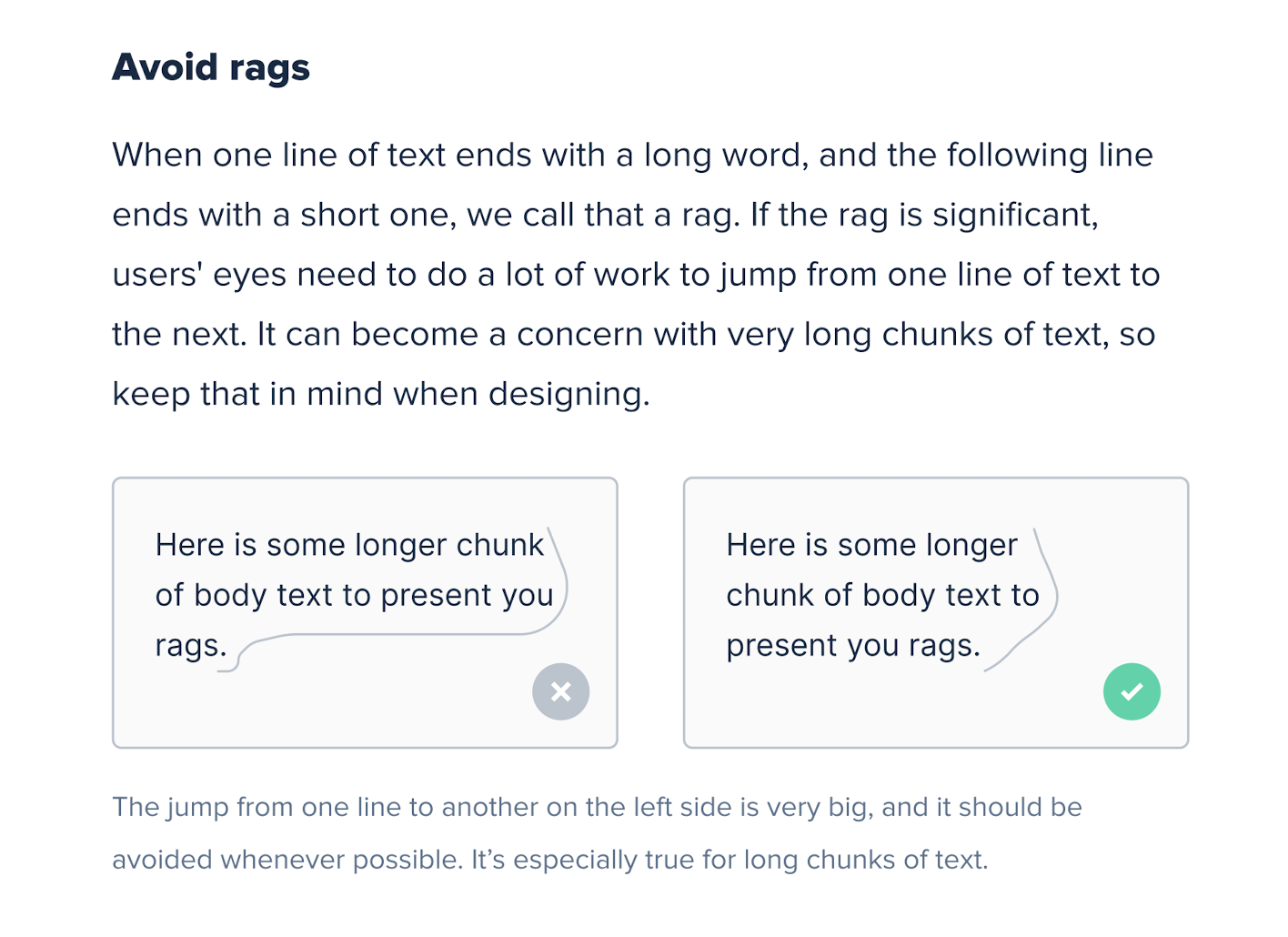
Task: Click "Here is some longer" in right example
Action: [x=871, y=545]
